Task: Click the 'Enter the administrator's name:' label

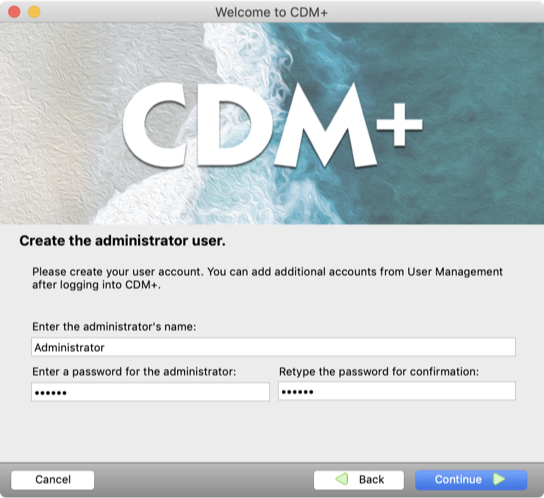Action: tap(114, 327)
